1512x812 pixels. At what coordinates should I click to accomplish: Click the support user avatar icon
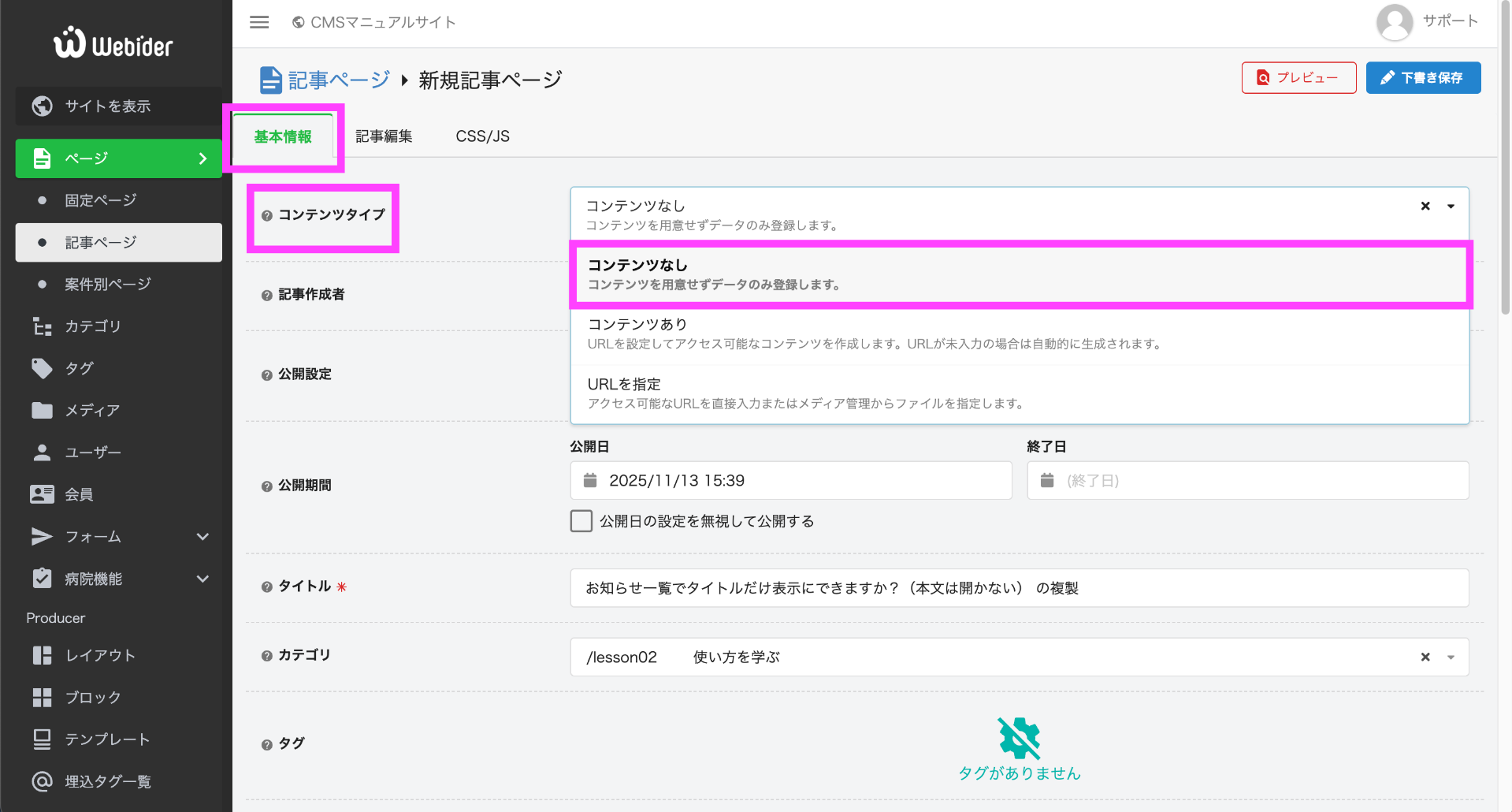point(1394,22)
